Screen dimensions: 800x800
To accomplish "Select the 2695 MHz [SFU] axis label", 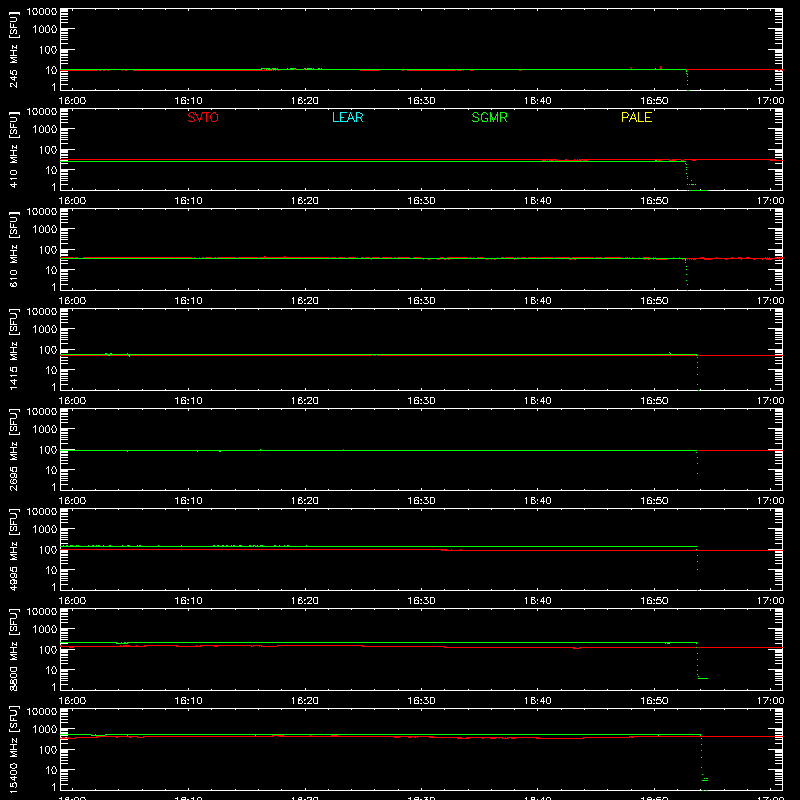I will click(13, 449).
